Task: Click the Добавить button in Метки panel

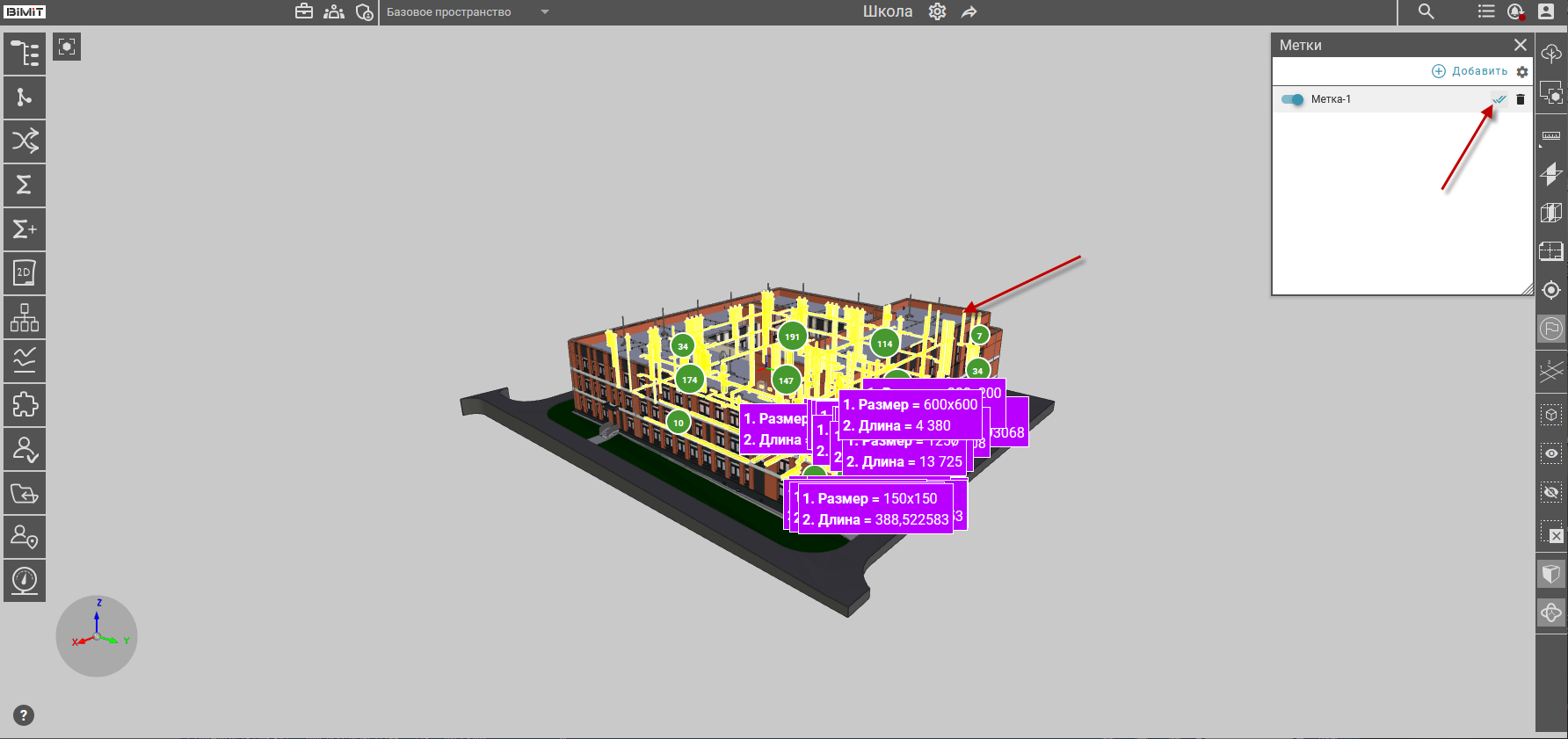Action: (x=1470, y=71)
